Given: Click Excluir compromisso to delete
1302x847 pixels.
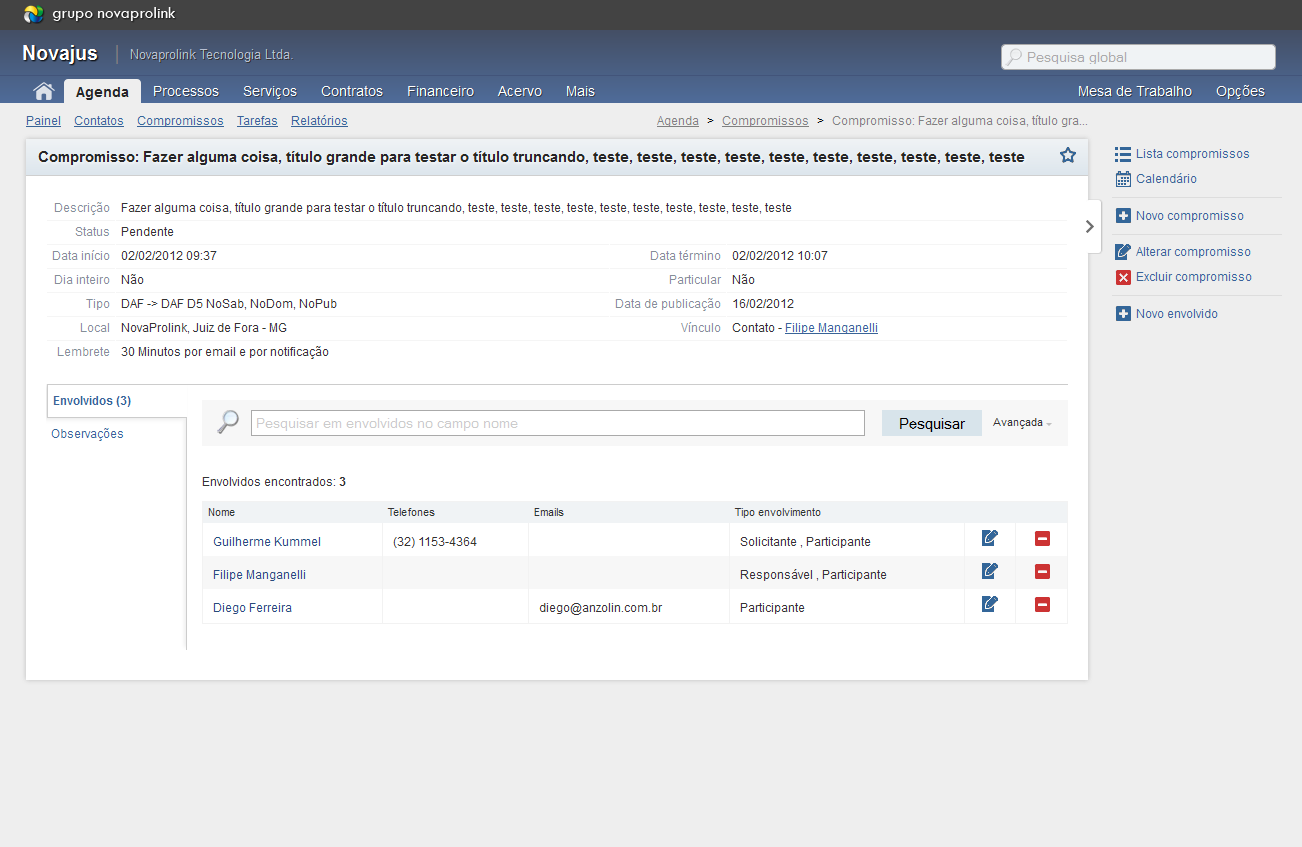Looking at the screenshot, I should tap(1193, 277).
